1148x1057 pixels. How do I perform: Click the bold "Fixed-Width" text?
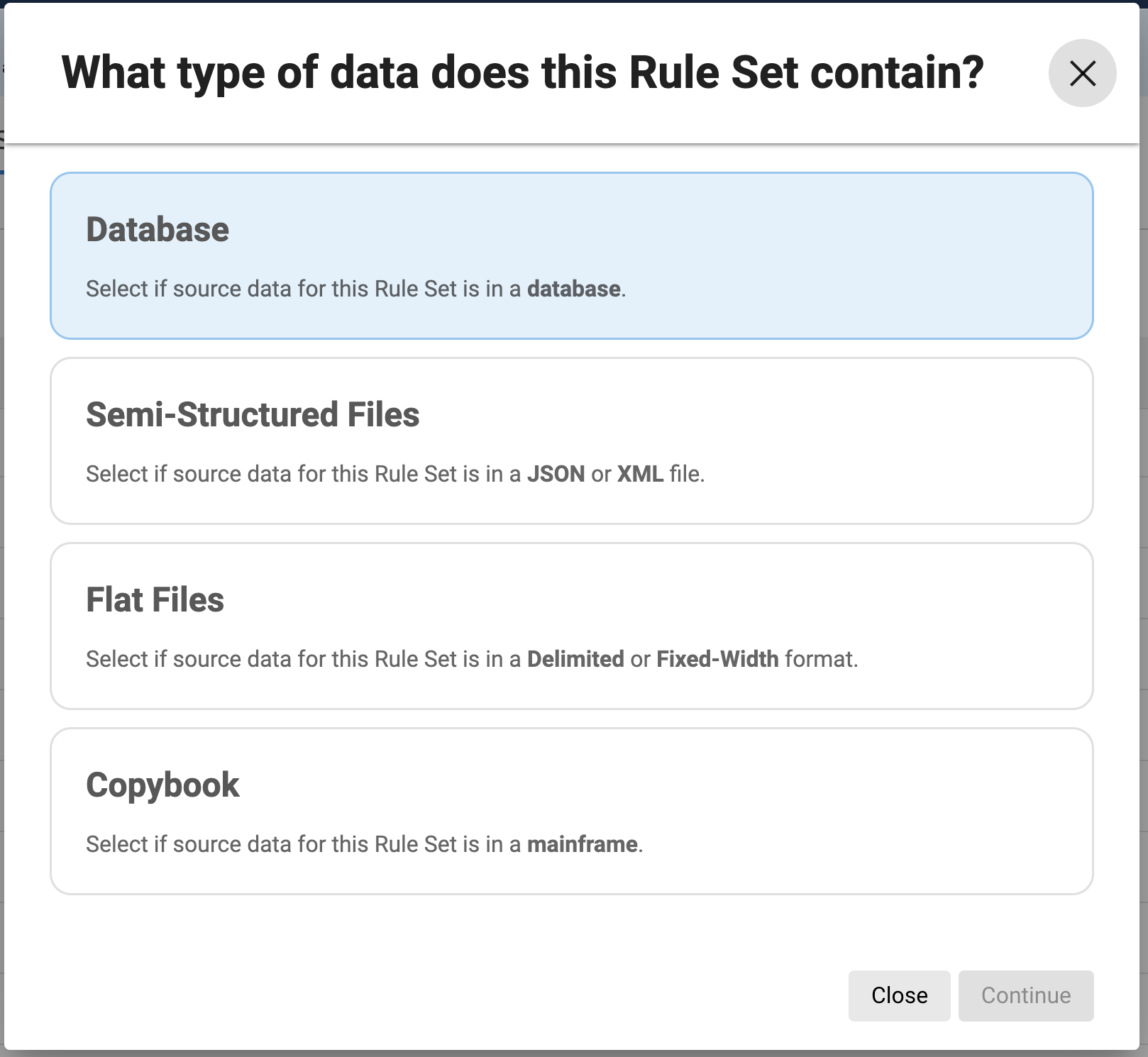(717, 660)
